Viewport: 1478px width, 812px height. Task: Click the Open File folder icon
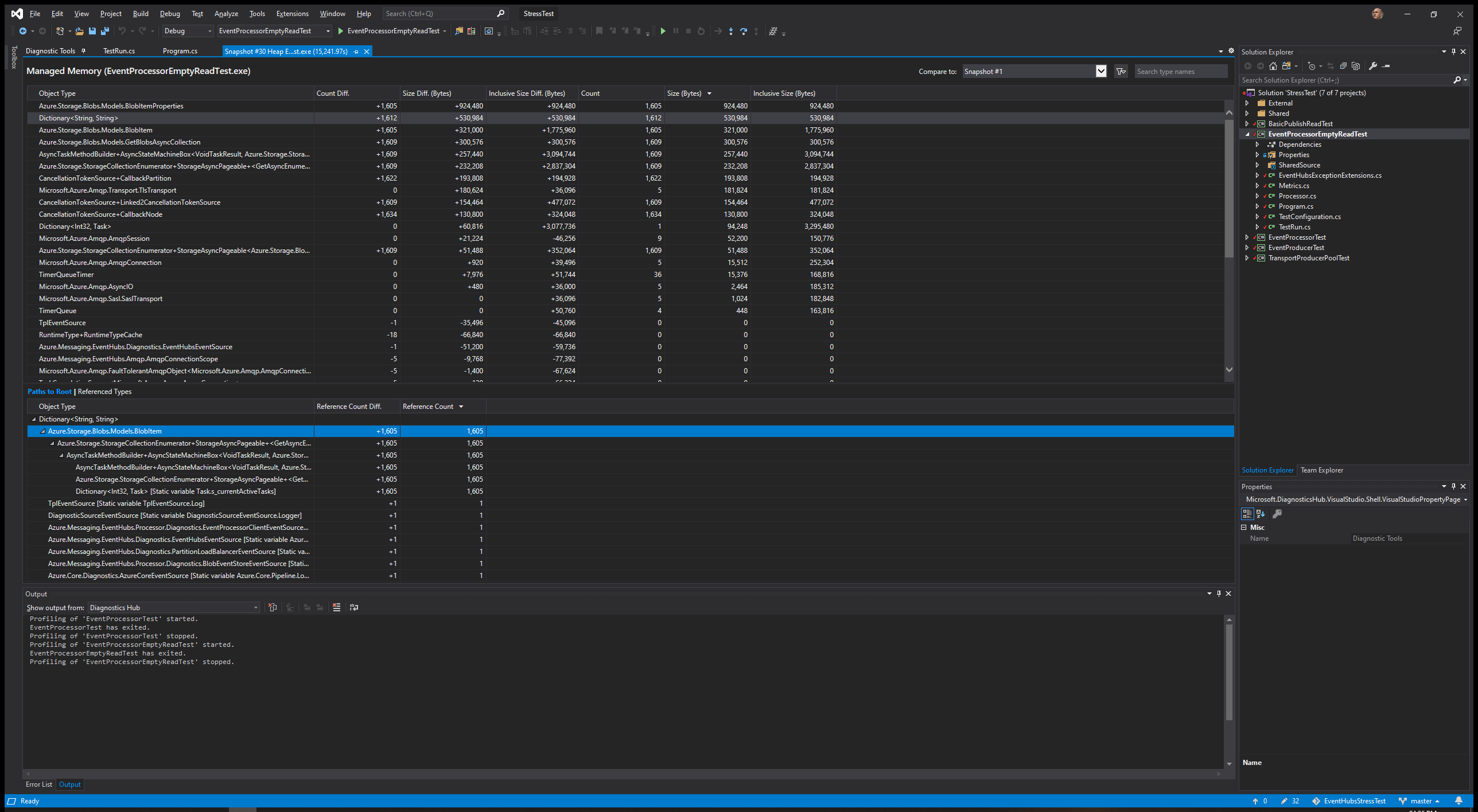(79, 31)
